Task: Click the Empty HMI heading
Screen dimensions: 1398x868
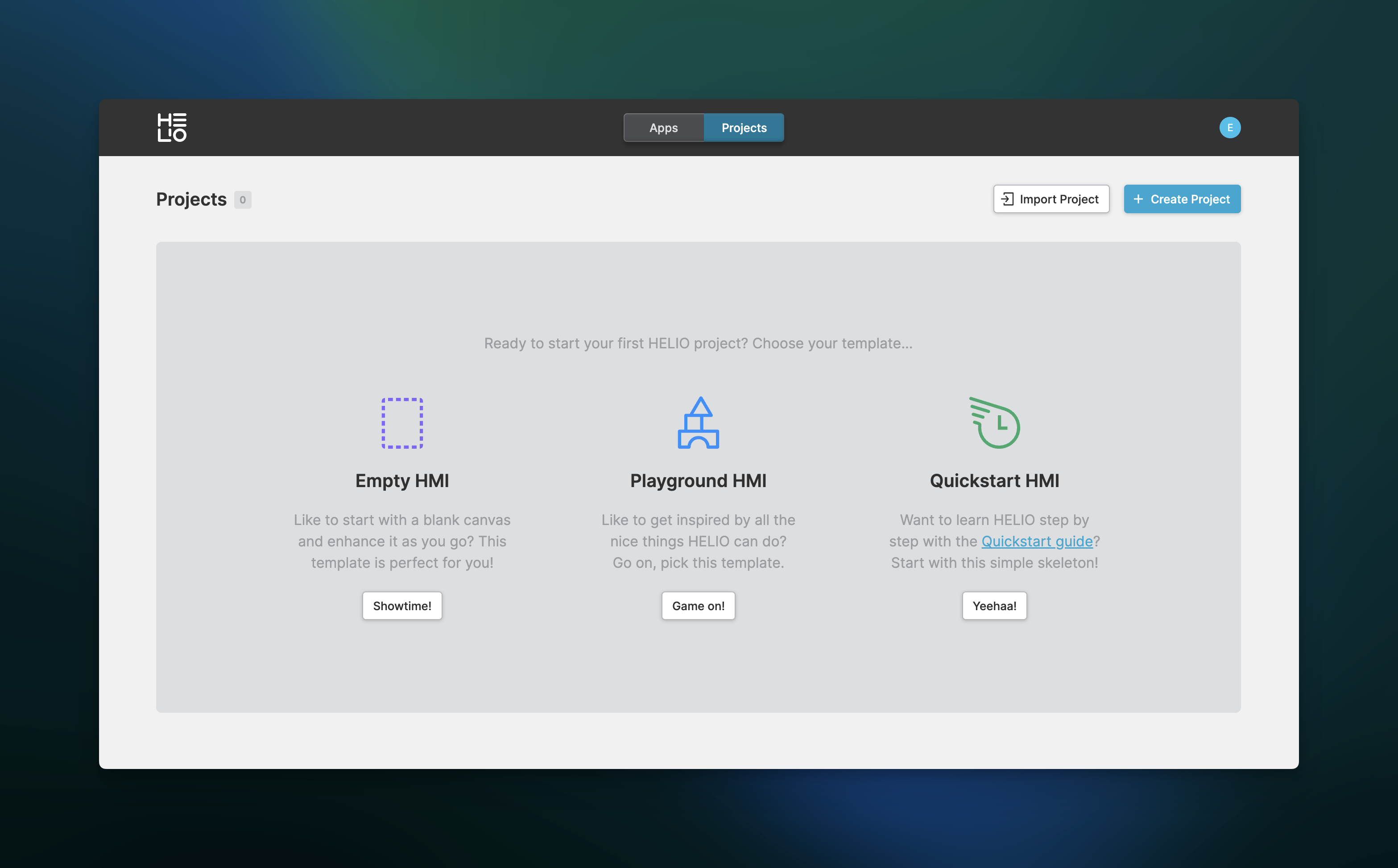Action: 402,480
